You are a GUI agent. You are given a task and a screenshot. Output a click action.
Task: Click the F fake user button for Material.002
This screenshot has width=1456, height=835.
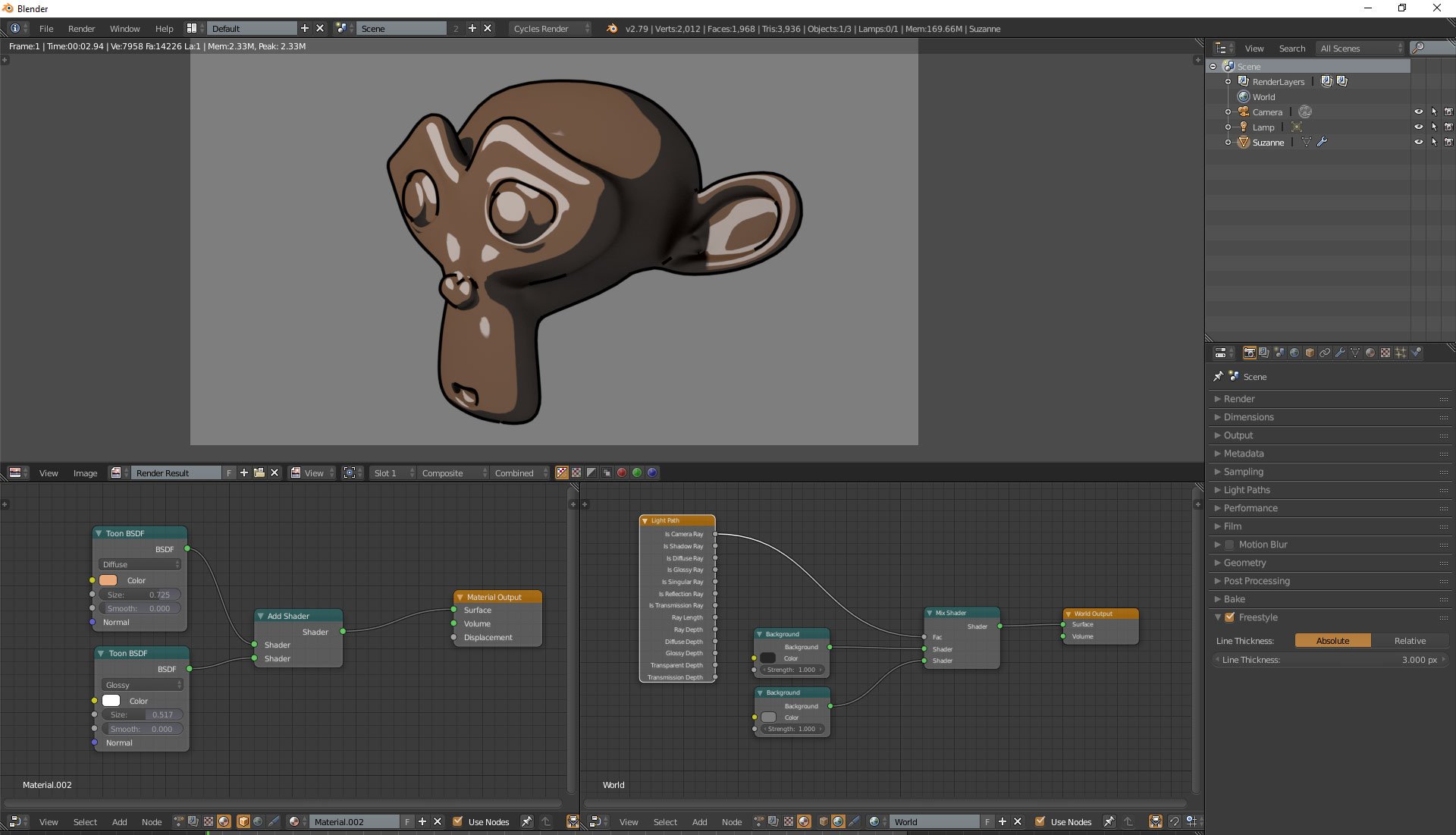[x=407, y=821]
